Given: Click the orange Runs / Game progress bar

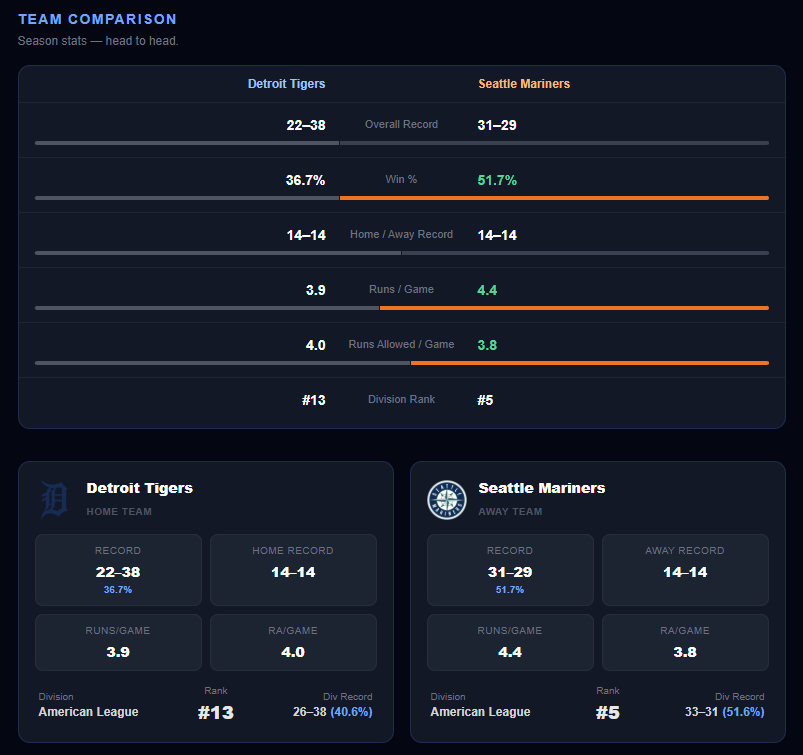Looking at the screenshot, I should [x=574, y=308].
